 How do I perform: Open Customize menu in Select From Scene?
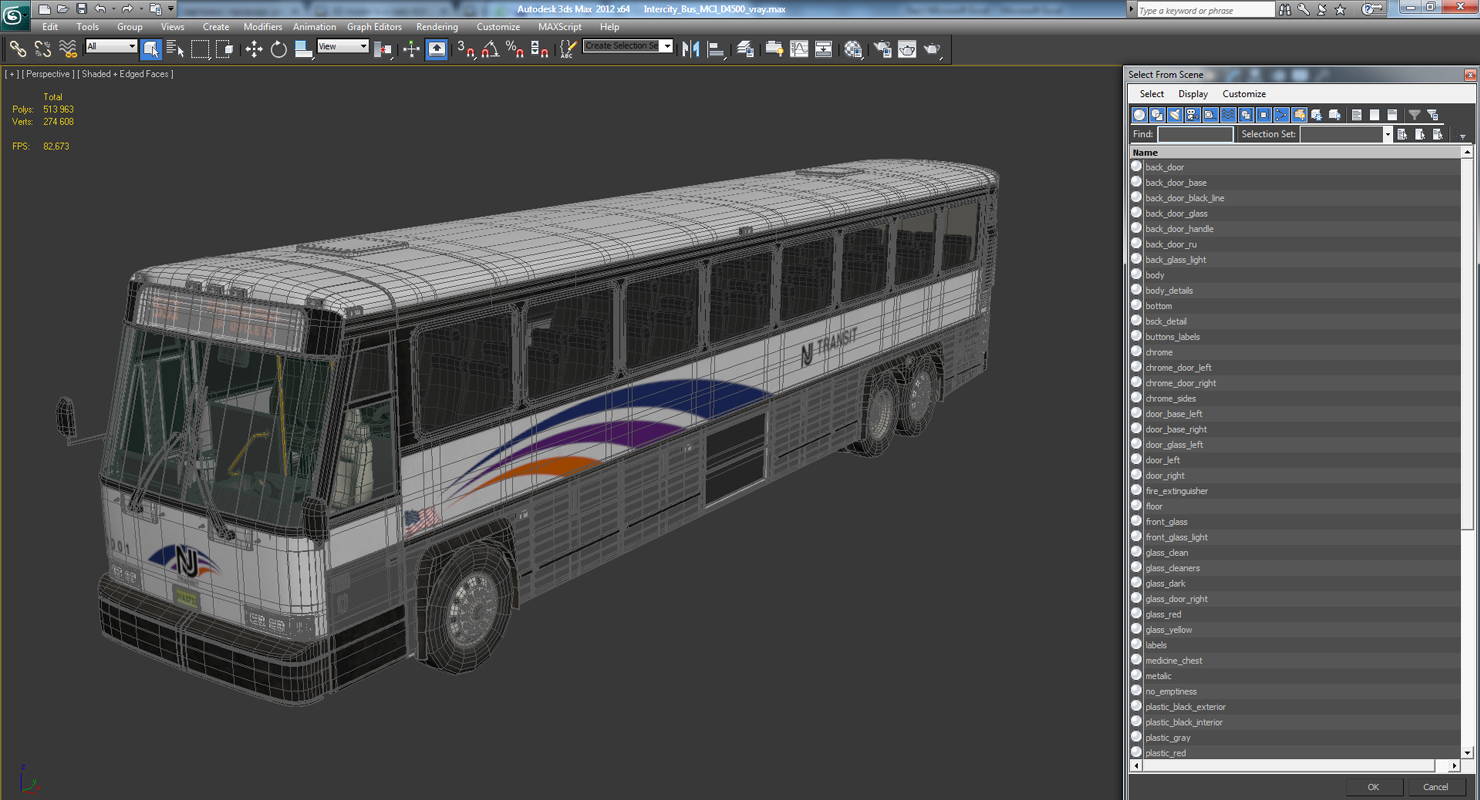pos(1244,94)
